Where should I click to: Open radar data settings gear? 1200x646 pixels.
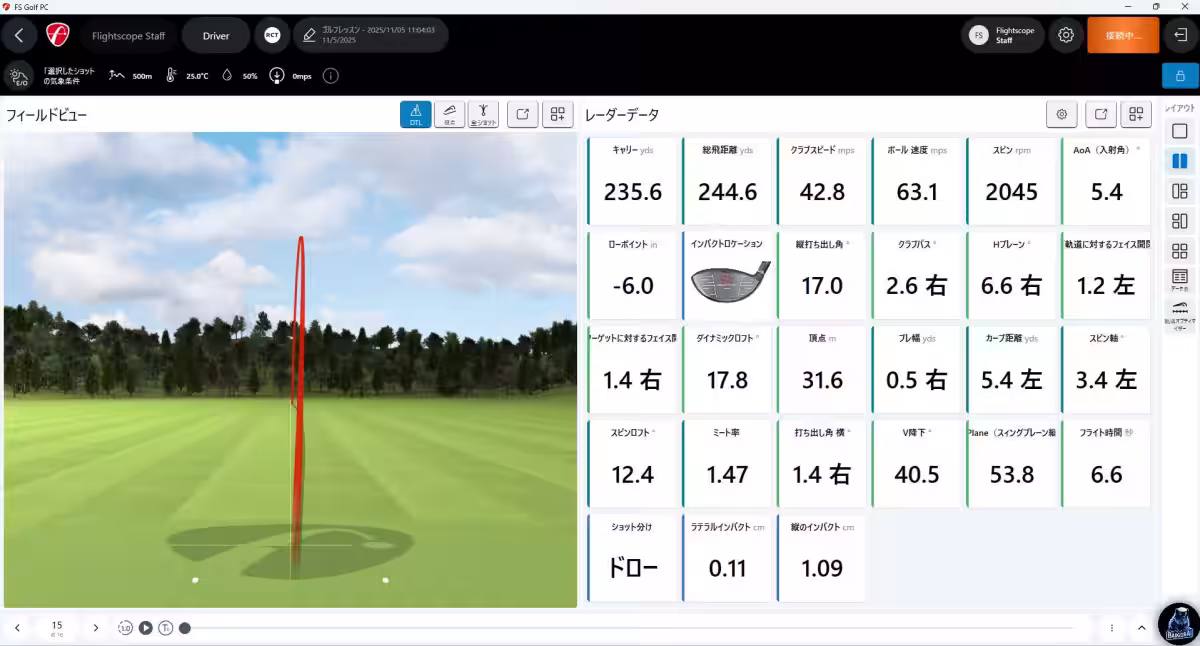click(1061, 114)
